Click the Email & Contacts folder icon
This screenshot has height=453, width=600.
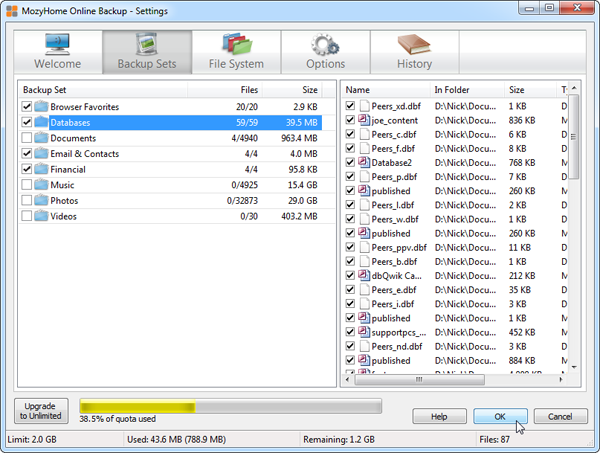click(x=41, y=153)
